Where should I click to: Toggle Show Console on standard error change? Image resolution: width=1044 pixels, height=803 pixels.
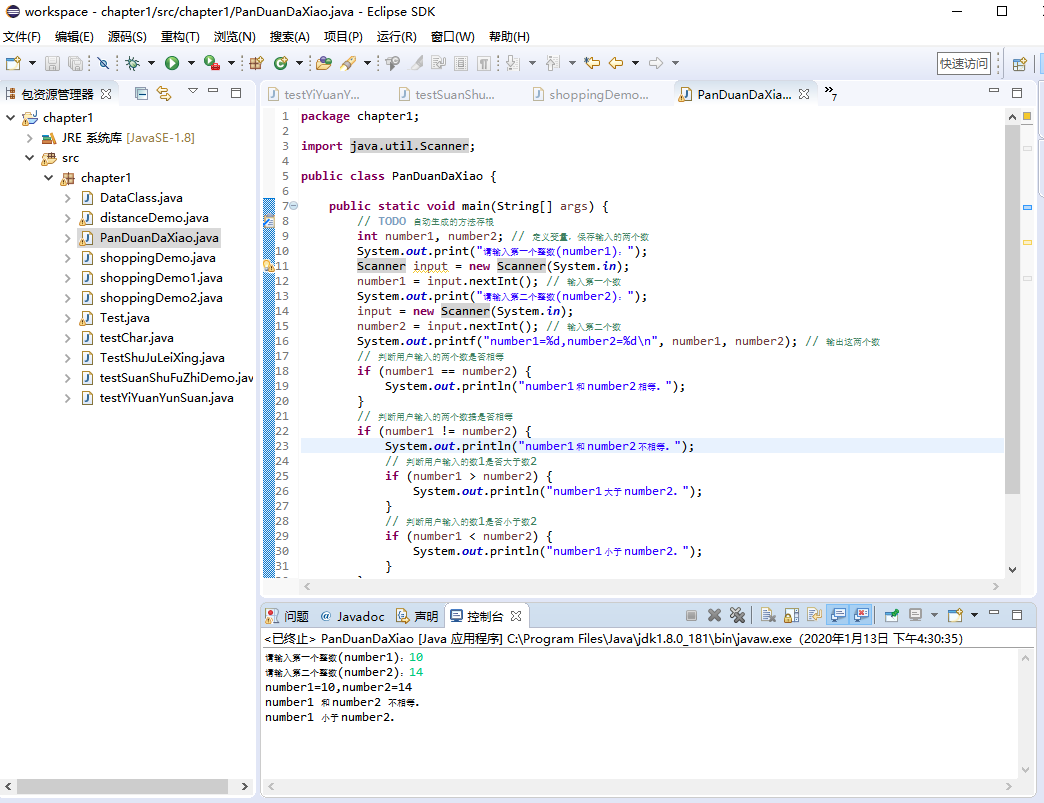861,615
